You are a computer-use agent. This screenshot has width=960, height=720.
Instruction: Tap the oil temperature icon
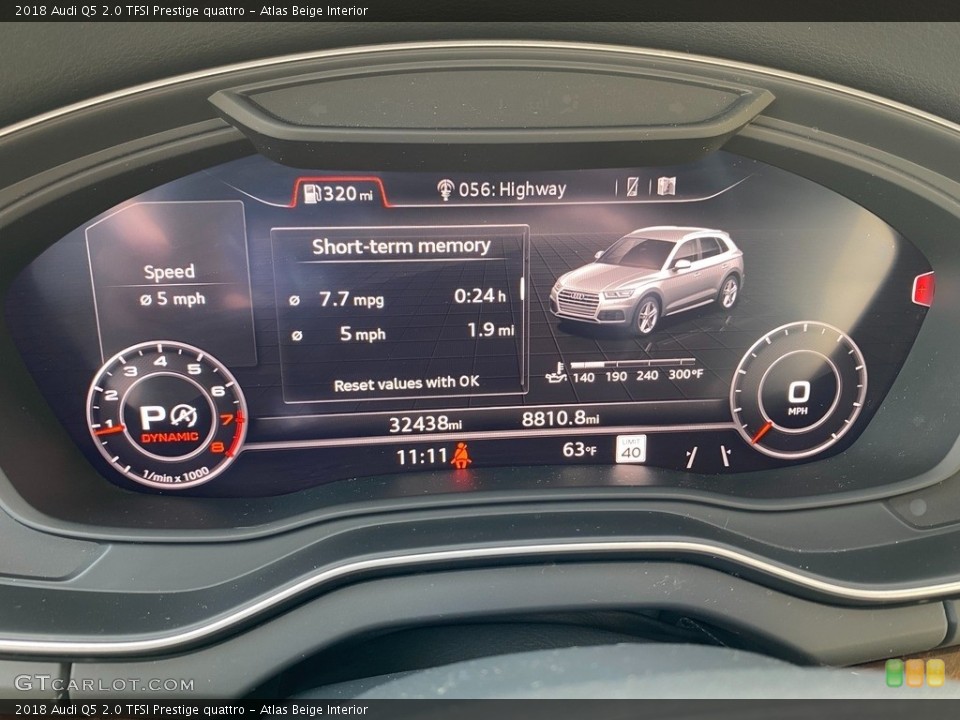click(x=556, y=373)
